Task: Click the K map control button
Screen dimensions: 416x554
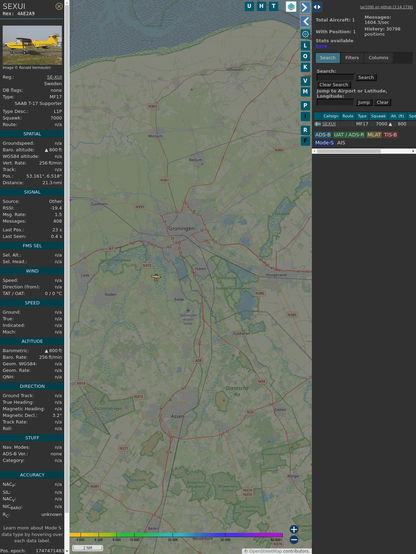Action: pos(305,67)
